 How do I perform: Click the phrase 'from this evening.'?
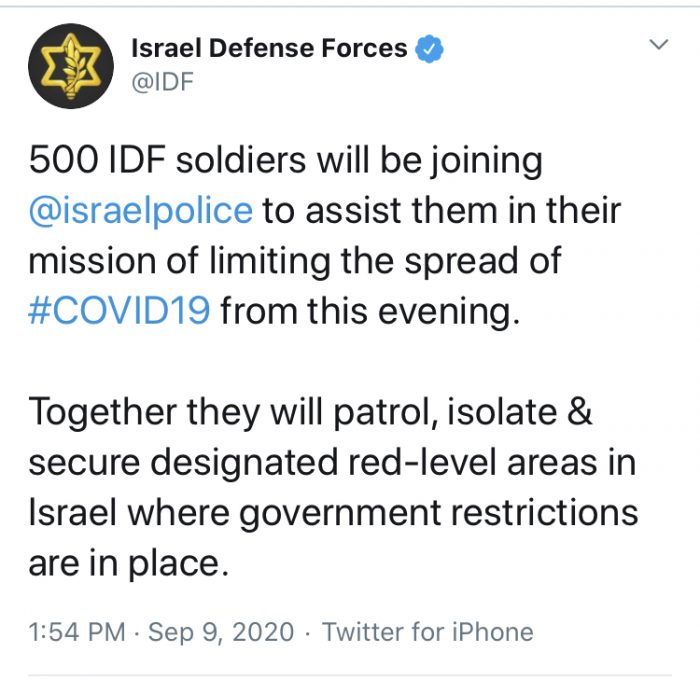pos(370,311)
